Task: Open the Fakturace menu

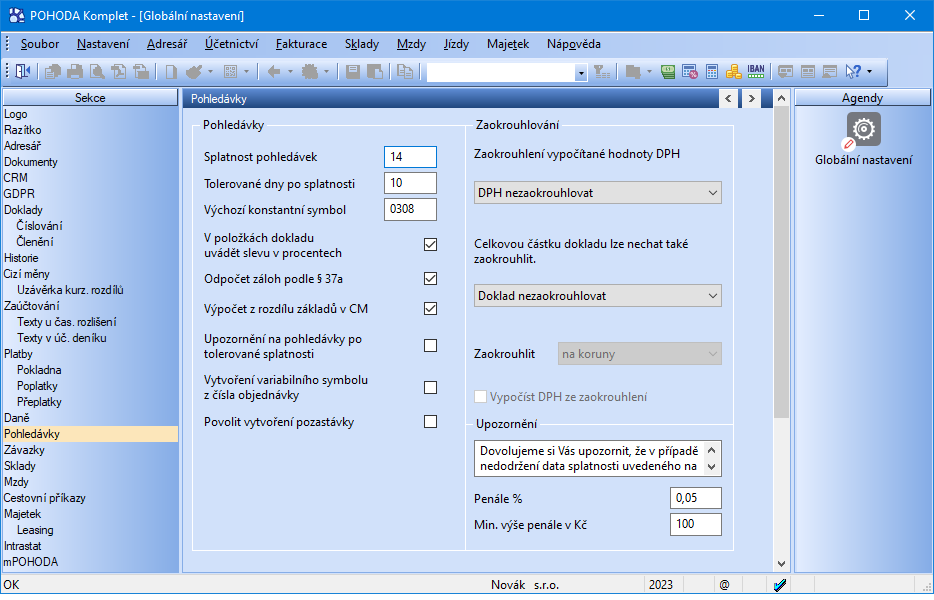Action: click(x=301, y=43)
